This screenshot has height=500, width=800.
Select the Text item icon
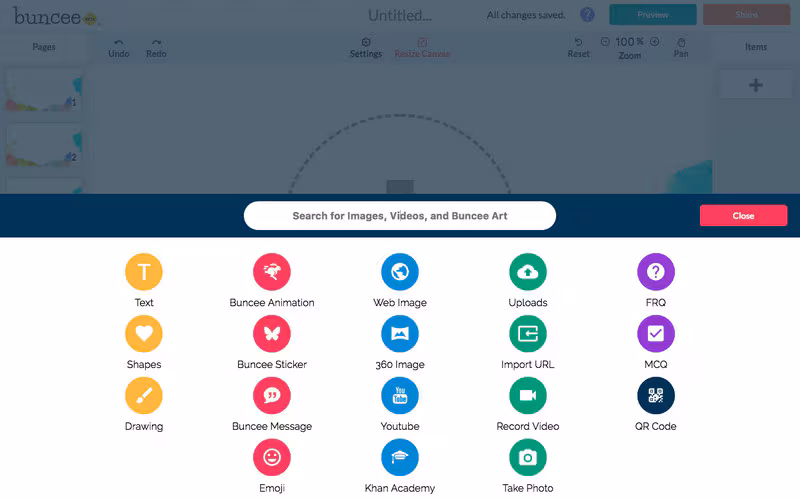144,271
